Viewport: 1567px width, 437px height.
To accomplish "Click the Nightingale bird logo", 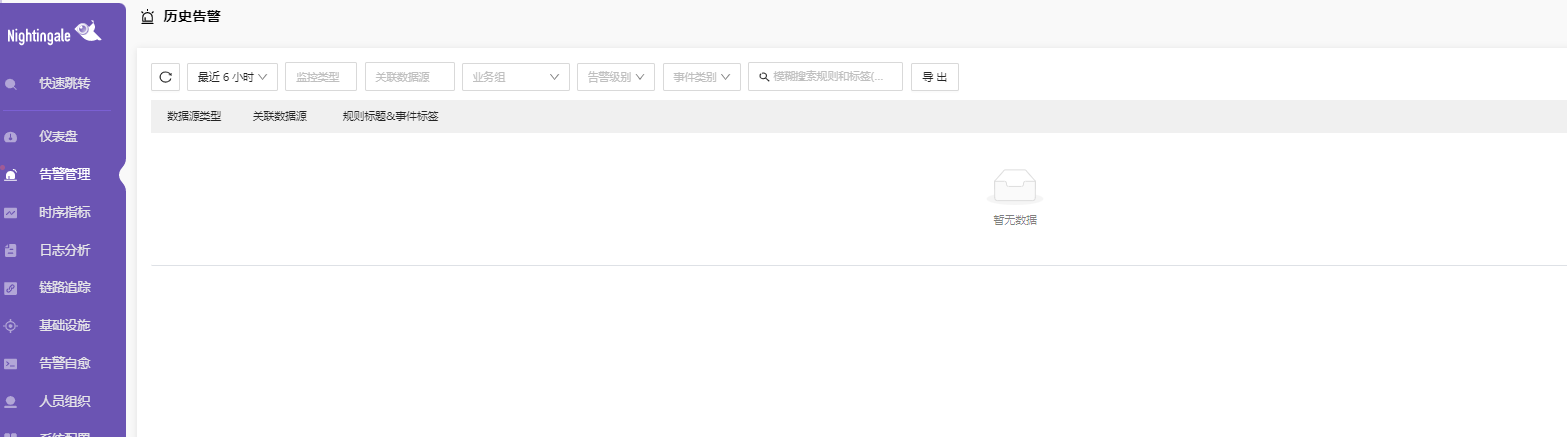I will tap(88, 32).
